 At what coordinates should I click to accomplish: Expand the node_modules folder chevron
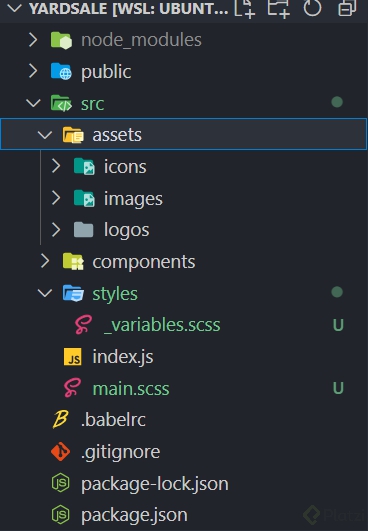point(33,40)
